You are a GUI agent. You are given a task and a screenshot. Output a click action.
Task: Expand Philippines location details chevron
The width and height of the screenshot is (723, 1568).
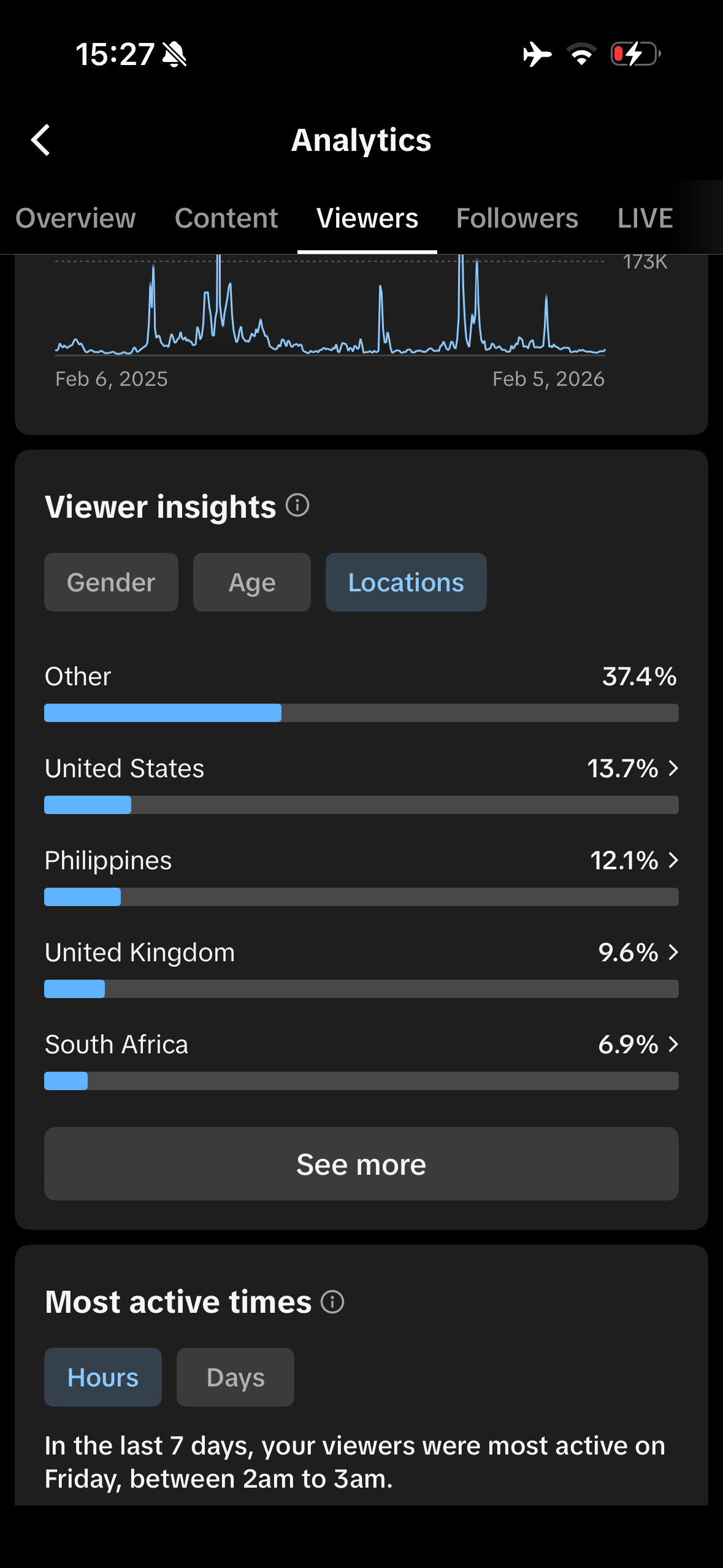pos(673,860)
